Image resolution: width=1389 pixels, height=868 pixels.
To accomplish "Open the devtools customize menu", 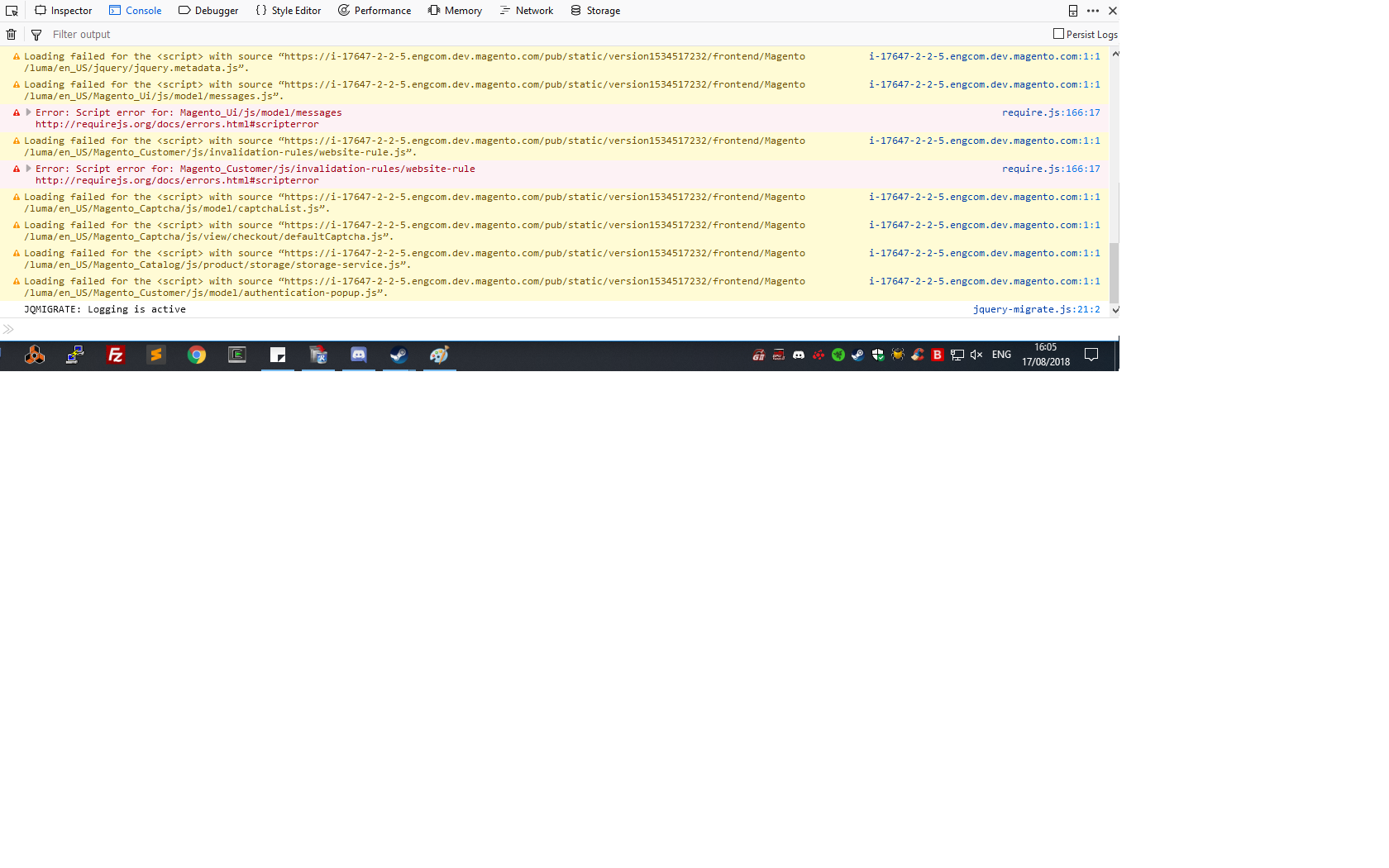I will tap(1093, 11).
